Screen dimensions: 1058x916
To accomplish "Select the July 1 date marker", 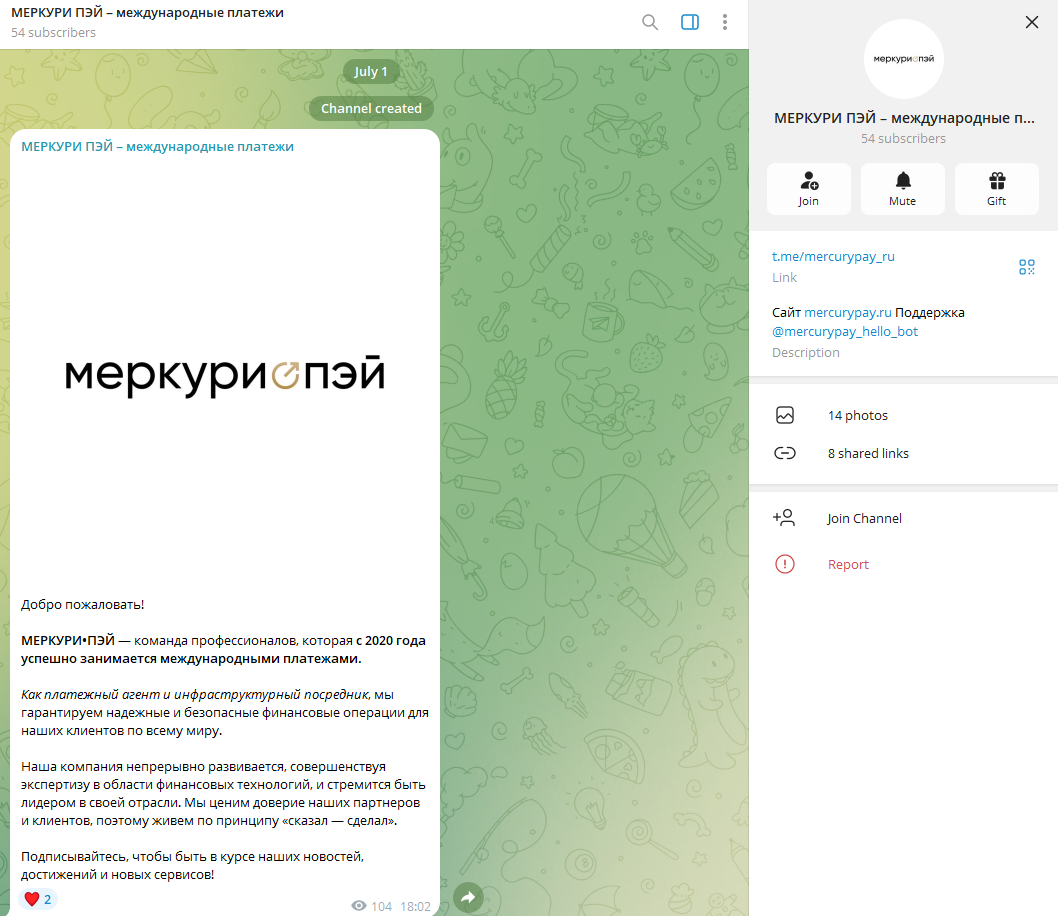I will [371, 71].
